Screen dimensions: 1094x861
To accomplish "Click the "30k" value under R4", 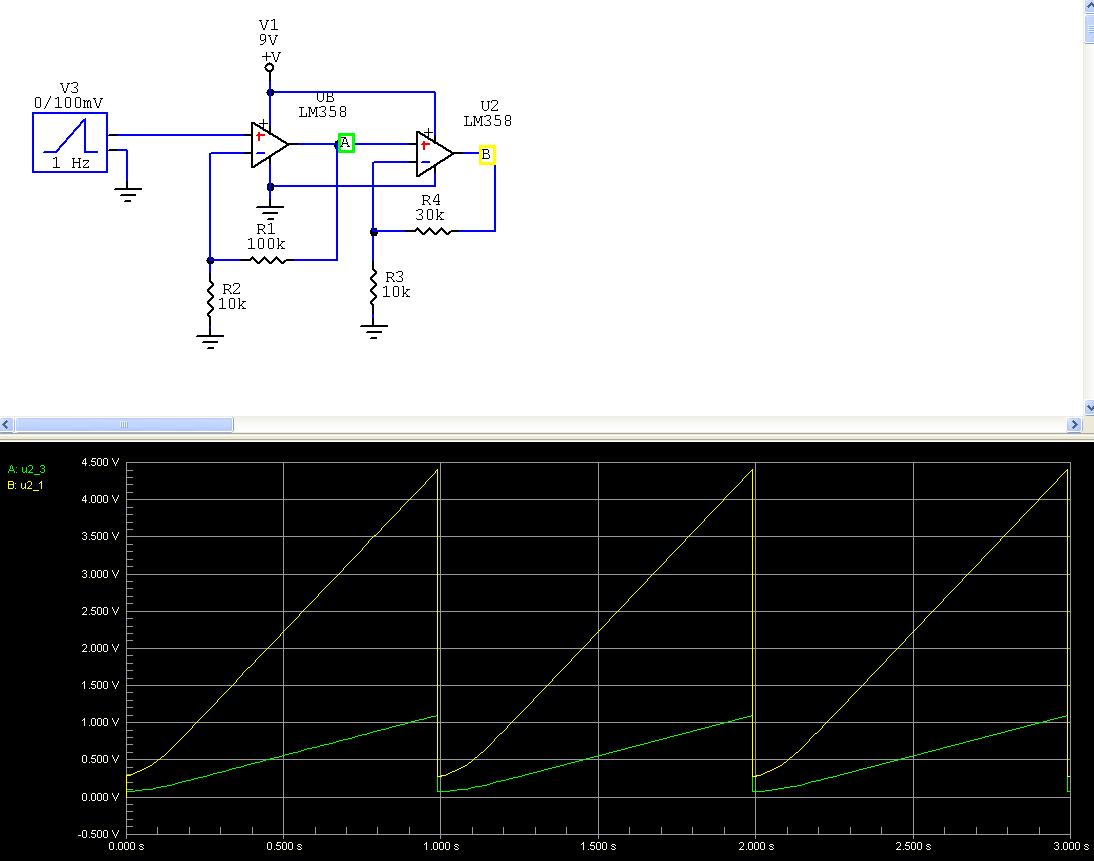I will tap(430, 215).
